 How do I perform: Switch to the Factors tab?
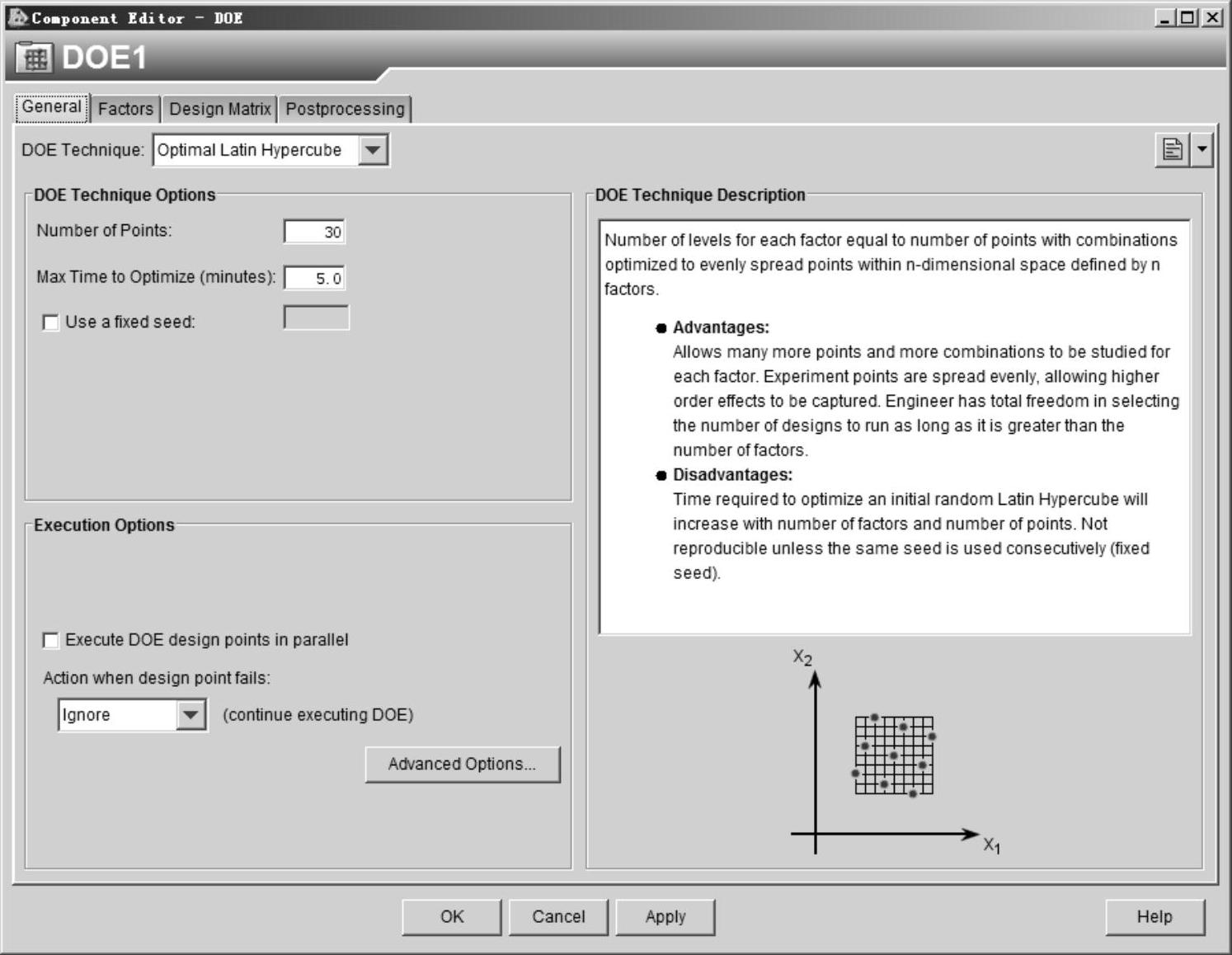pyautogui.click(x=125, y=109)
